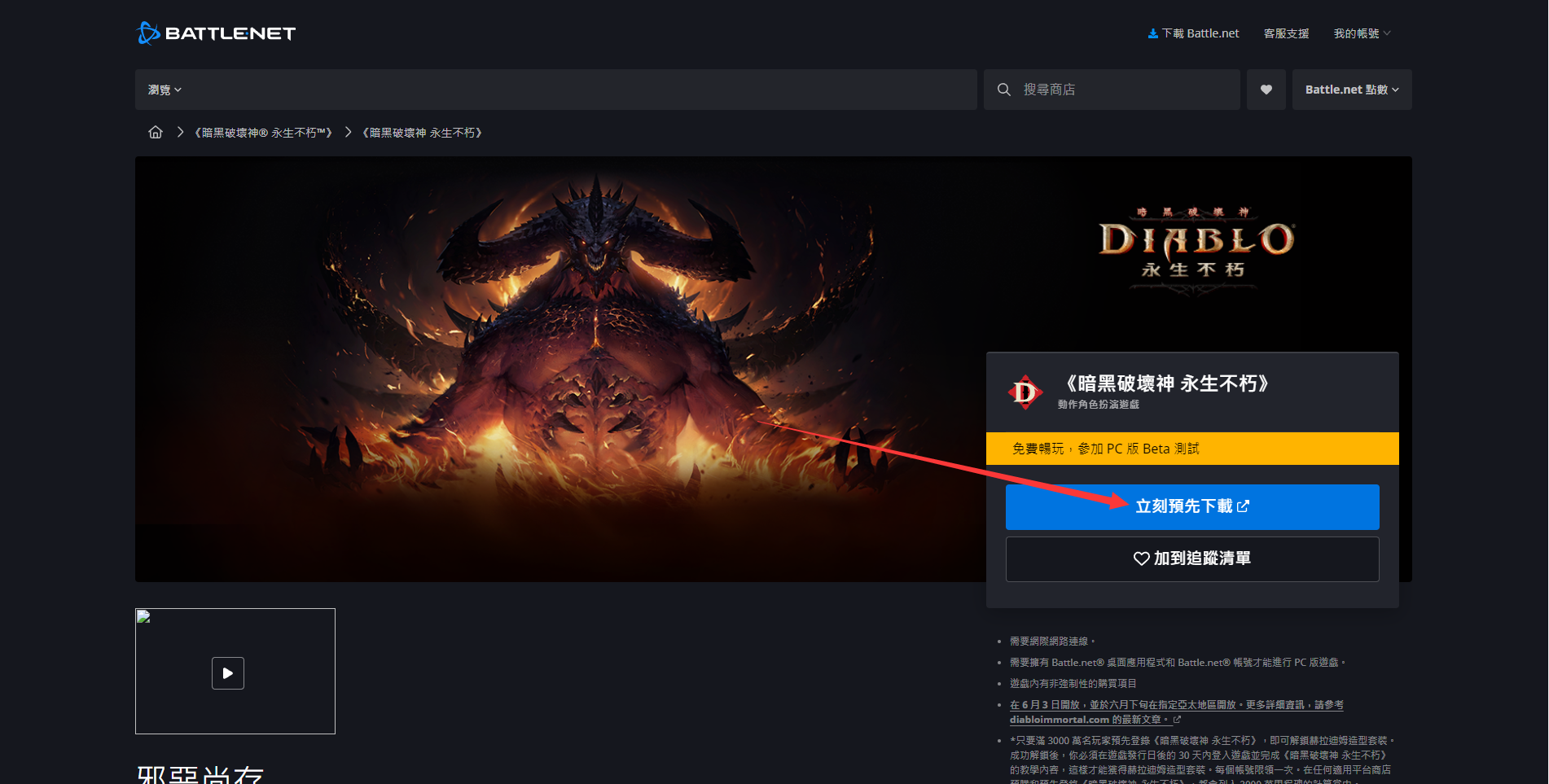Image resolution: width=1549 pixels, height=784 pixels.
Task: Click the Diablo Immortal red D game icon
Action: point(1025,392)
